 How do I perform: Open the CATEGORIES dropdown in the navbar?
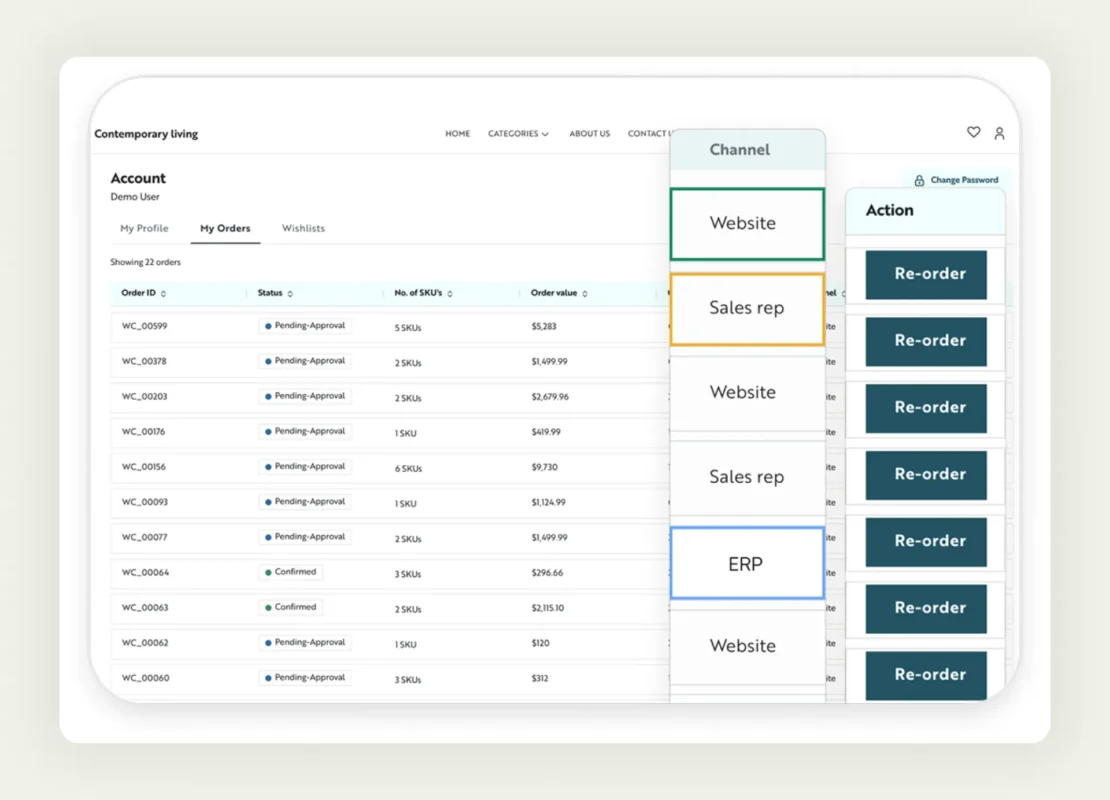point(517,132)
